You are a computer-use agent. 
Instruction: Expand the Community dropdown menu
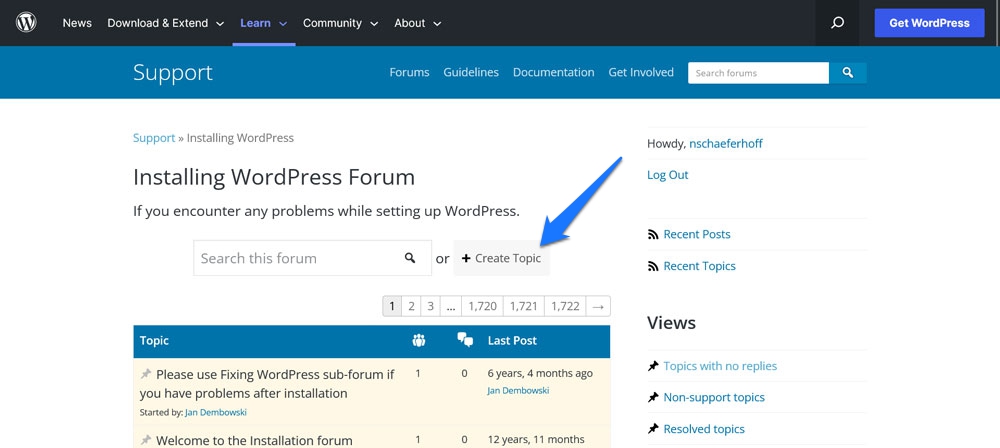340,23
